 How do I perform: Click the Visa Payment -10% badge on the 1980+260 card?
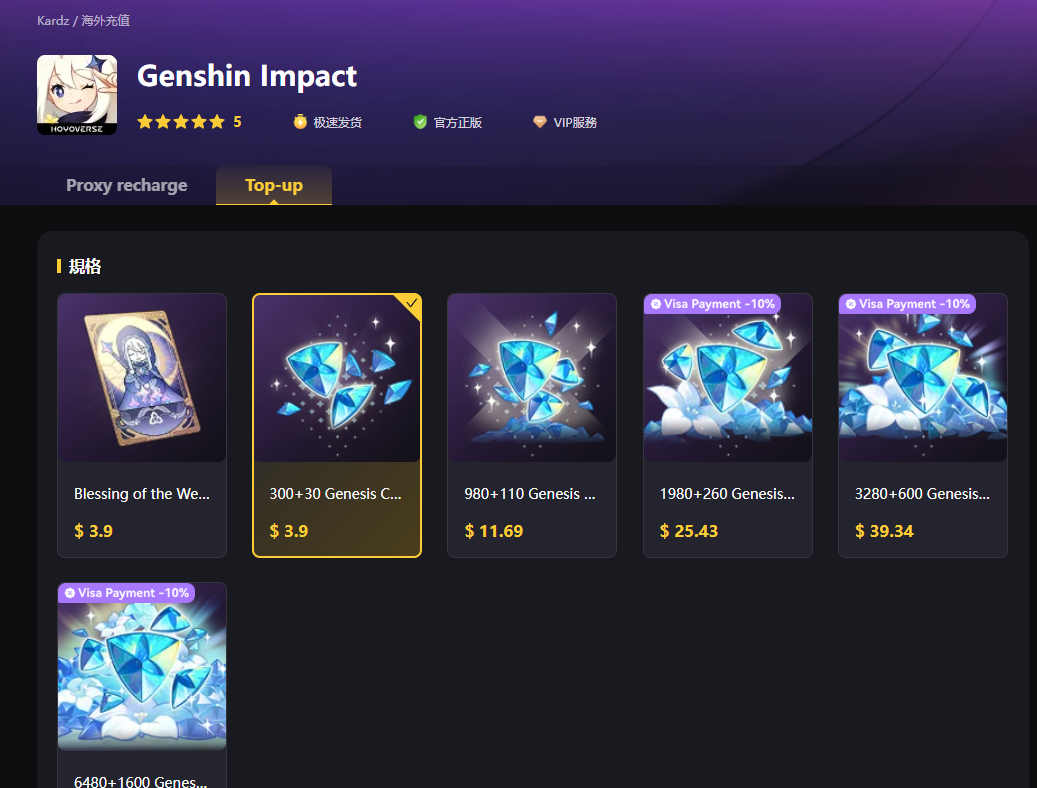pyautogui.click(x=712, y=304)
